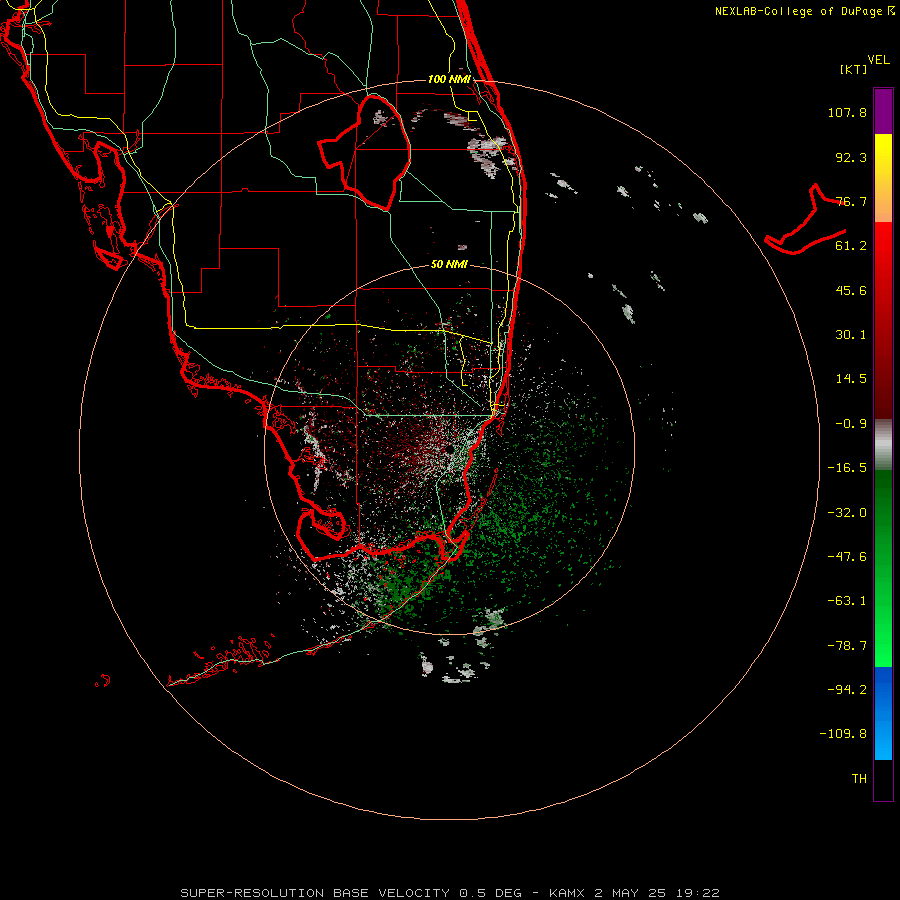Pick the -47.6 scale value

tap(847, 557)
